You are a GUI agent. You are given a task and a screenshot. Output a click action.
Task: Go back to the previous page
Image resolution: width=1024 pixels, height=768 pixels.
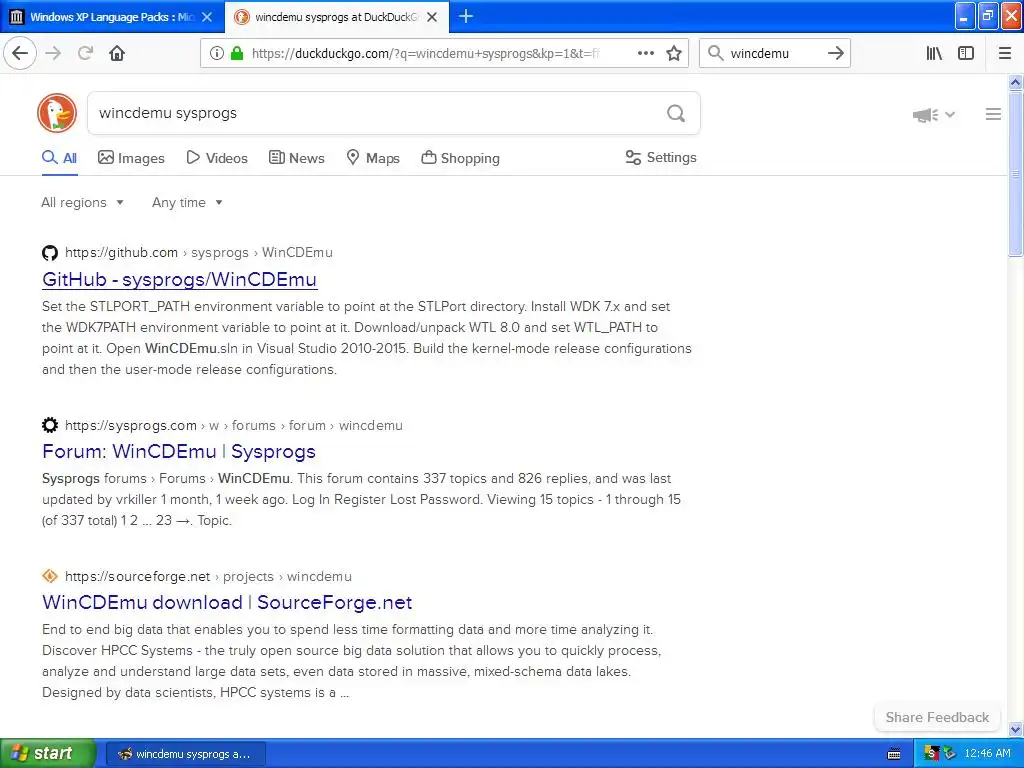click(20, 53)
